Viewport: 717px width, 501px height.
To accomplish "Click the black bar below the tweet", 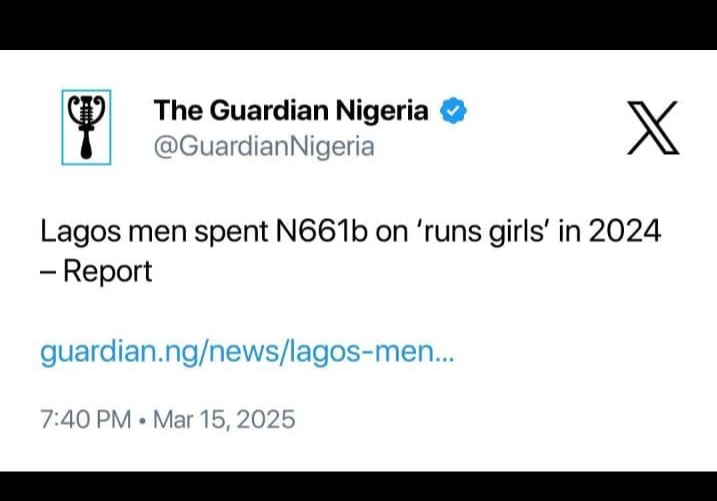I will coord(358,486).
